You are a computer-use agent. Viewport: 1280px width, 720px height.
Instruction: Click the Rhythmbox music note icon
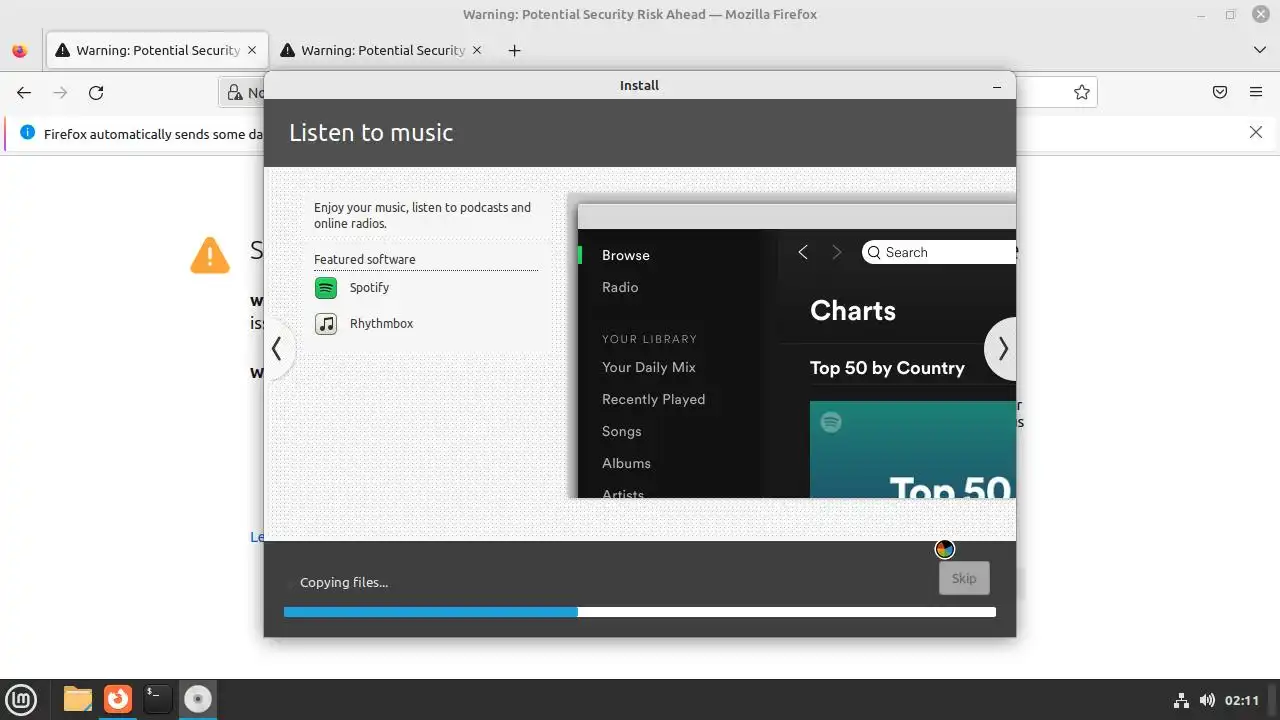click(x=326, y=324)
